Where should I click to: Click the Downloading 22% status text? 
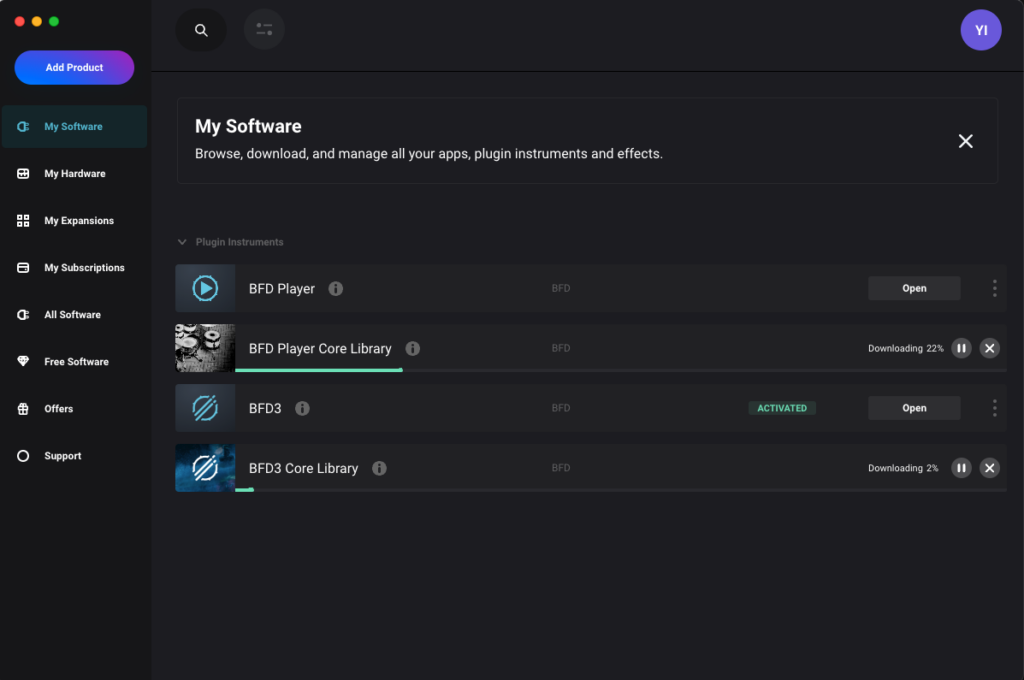[905, 348]
